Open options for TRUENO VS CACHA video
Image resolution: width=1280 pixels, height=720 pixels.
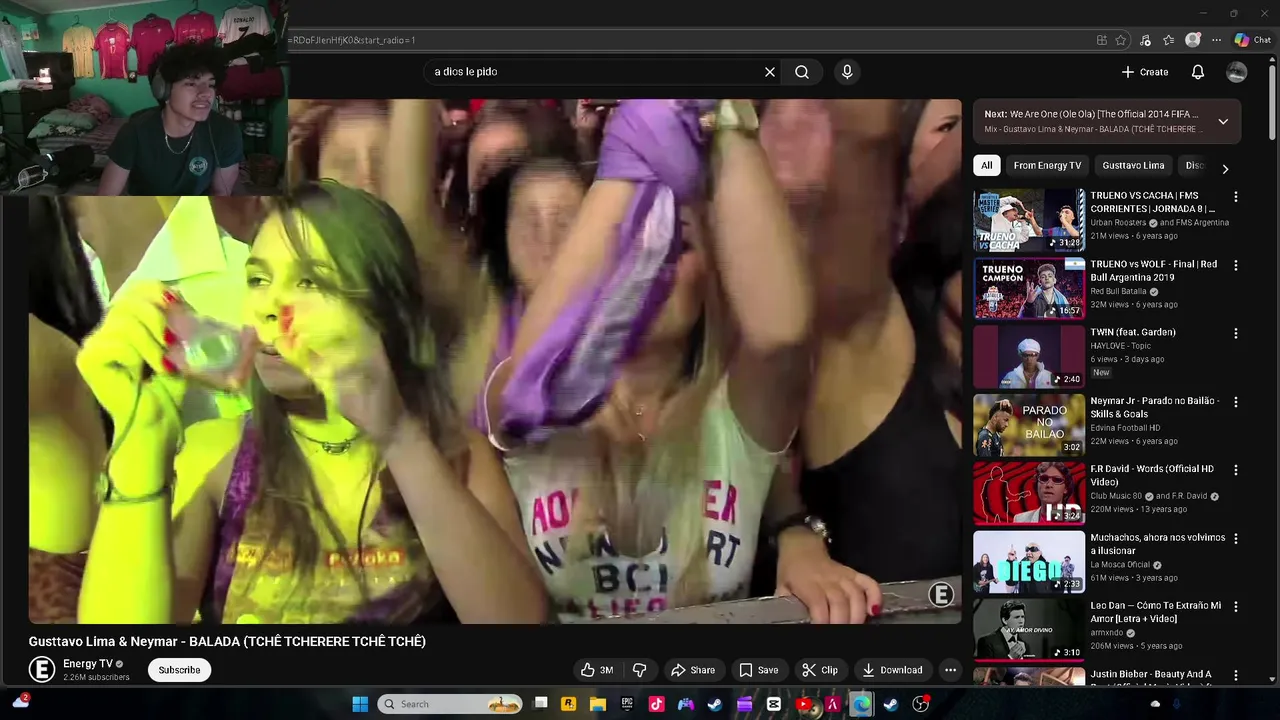click(1236, 197)
